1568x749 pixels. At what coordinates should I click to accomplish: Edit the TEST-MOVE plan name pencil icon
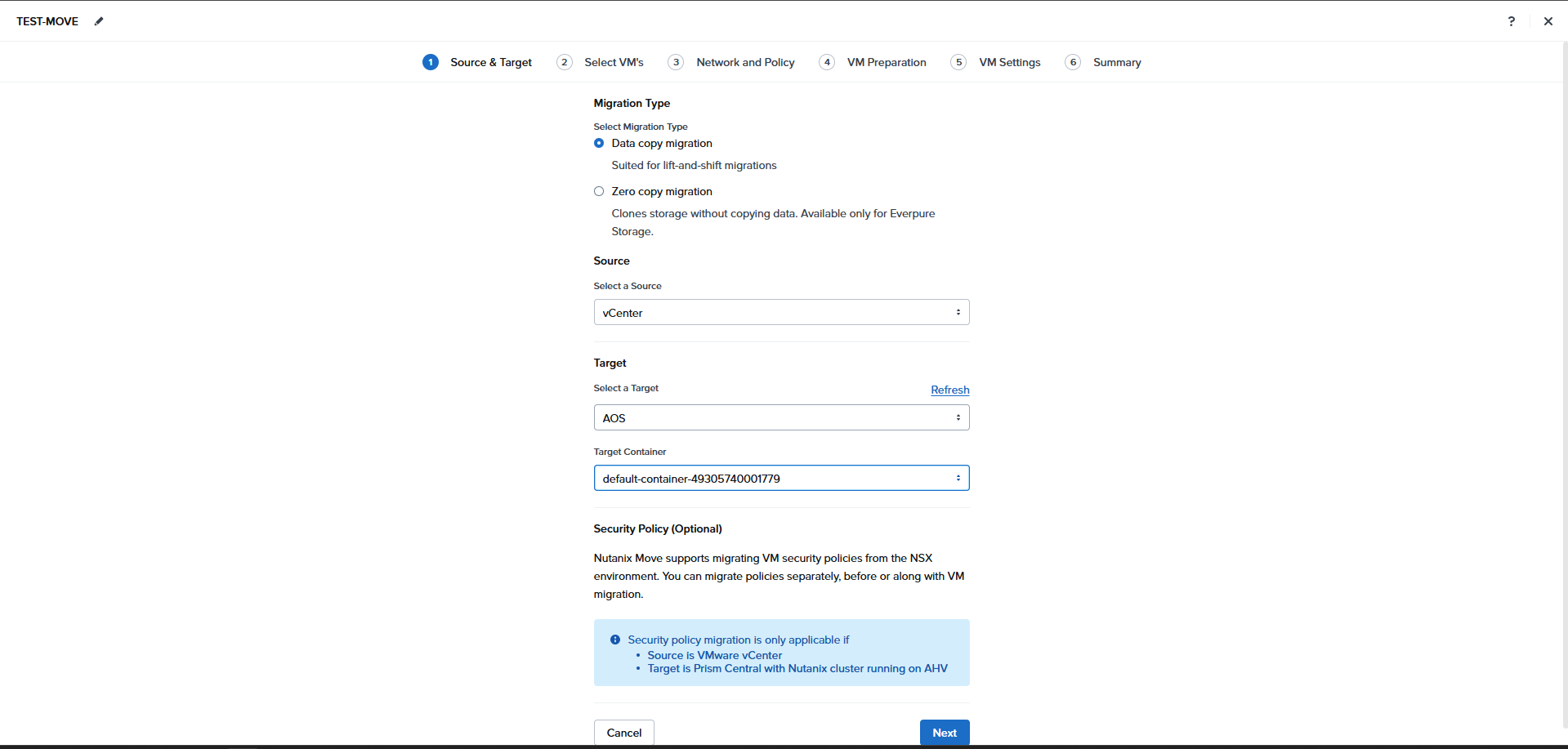tap(99, 21)
